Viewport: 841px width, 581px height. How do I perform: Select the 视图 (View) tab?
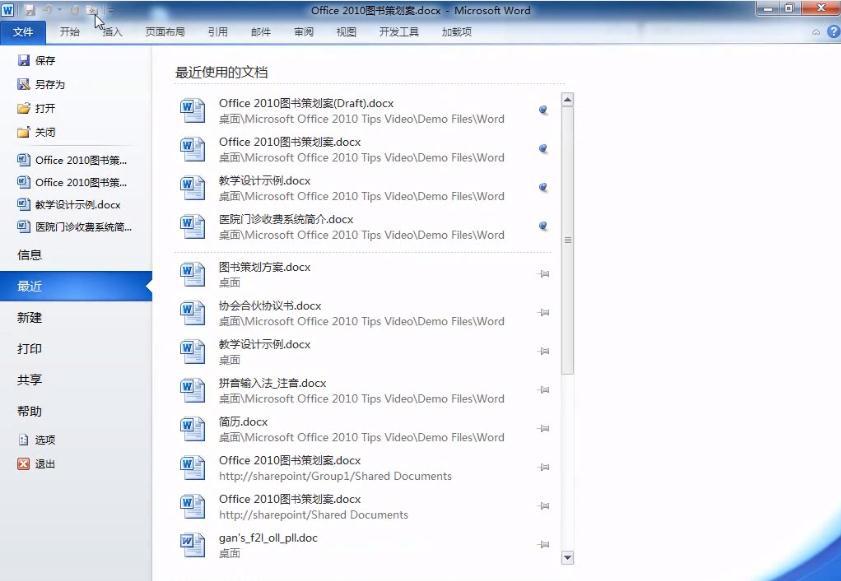346,32
